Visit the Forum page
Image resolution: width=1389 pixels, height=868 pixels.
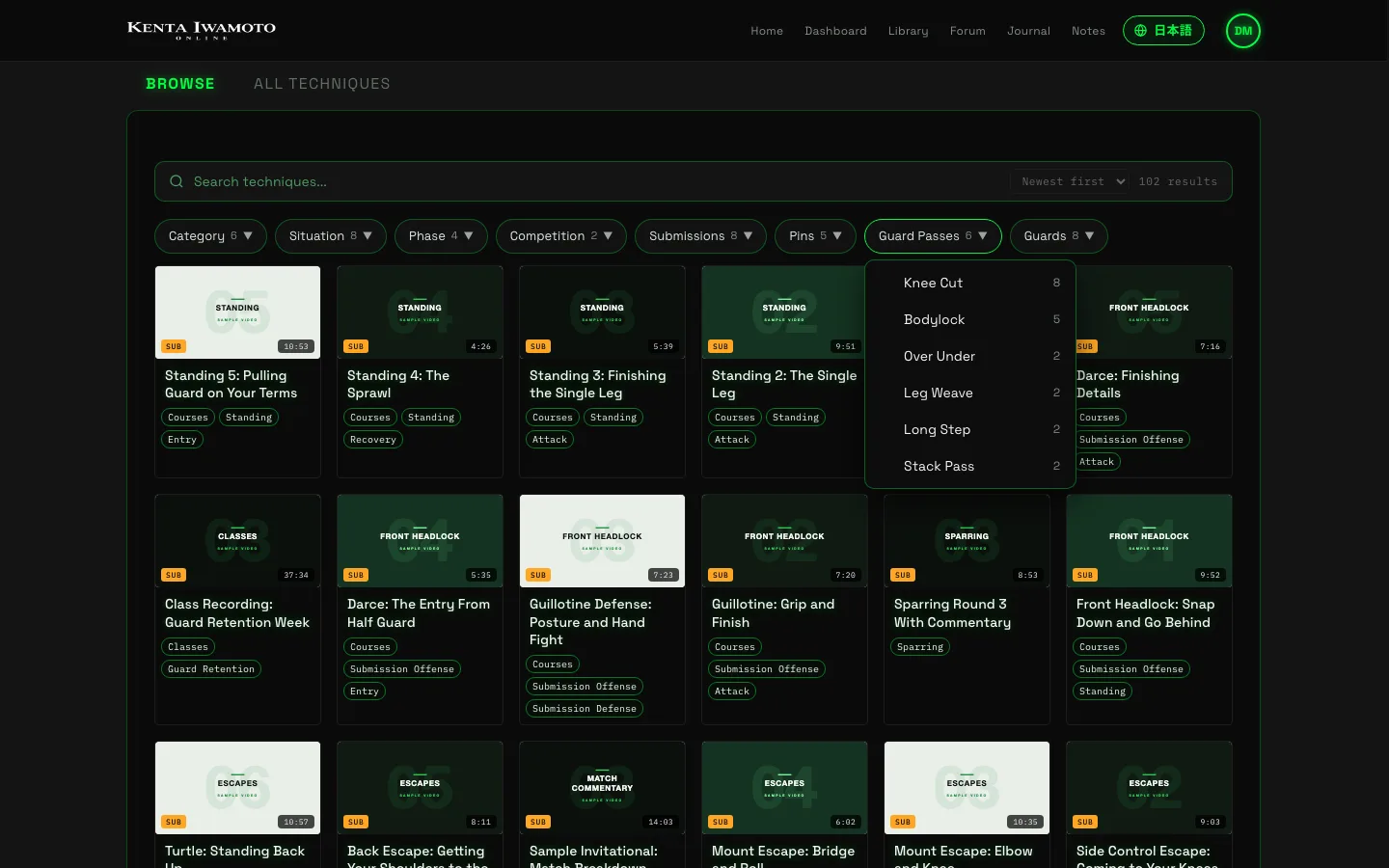(967, 31)
